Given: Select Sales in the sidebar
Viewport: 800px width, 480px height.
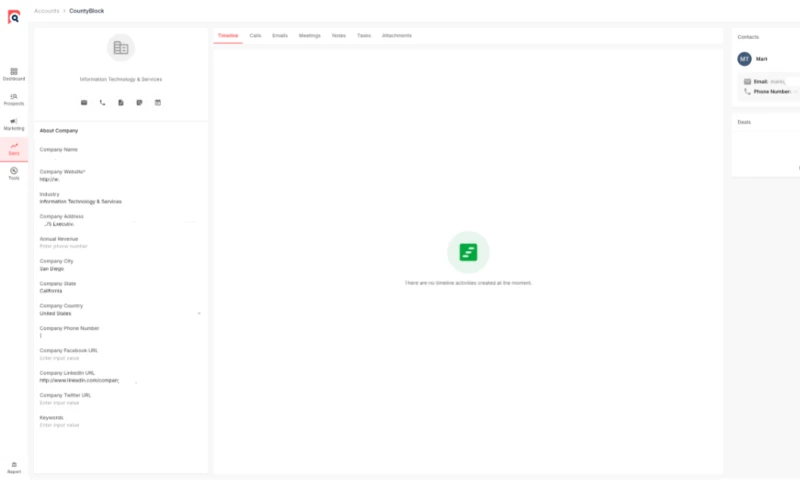Looking at the screenshot, I should click(14, 149).
